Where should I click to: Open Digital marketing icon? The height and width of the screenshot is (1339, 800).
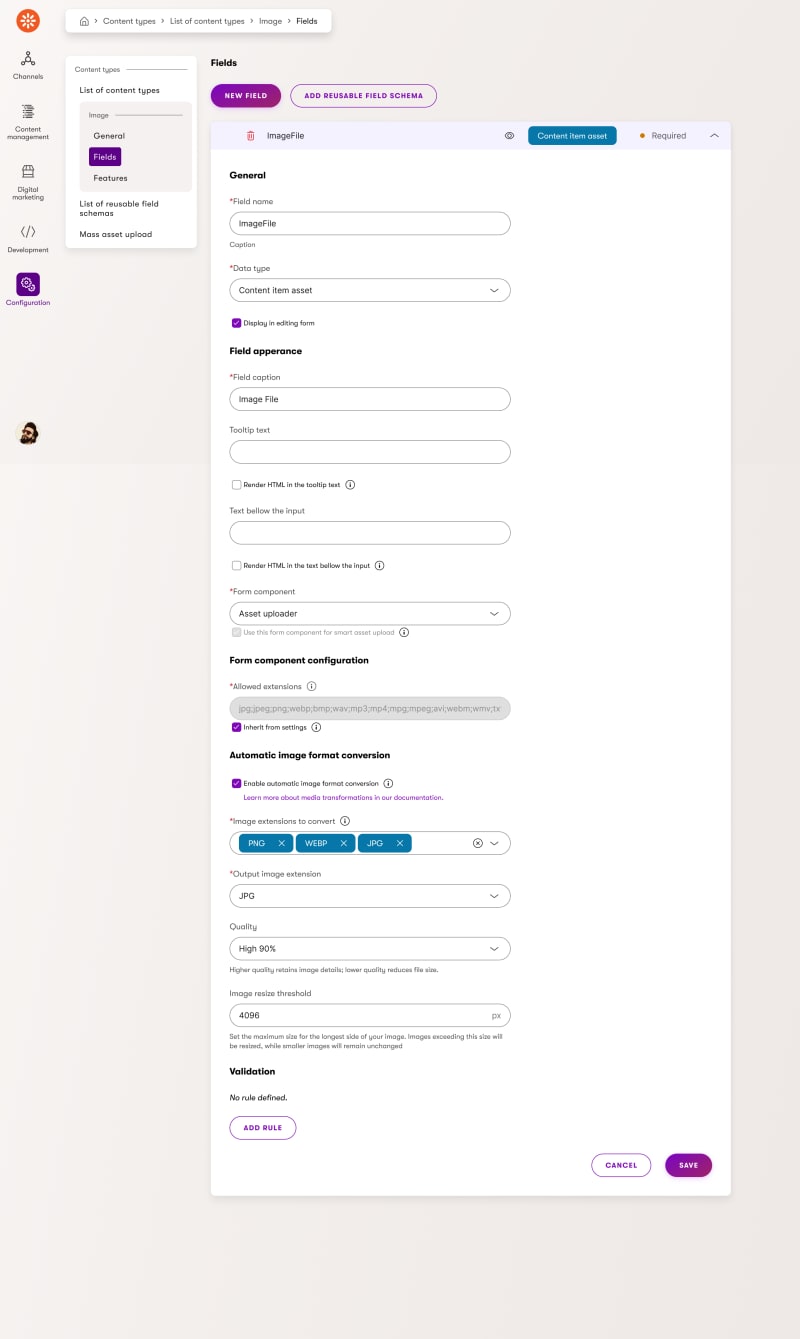click(28, 171)
